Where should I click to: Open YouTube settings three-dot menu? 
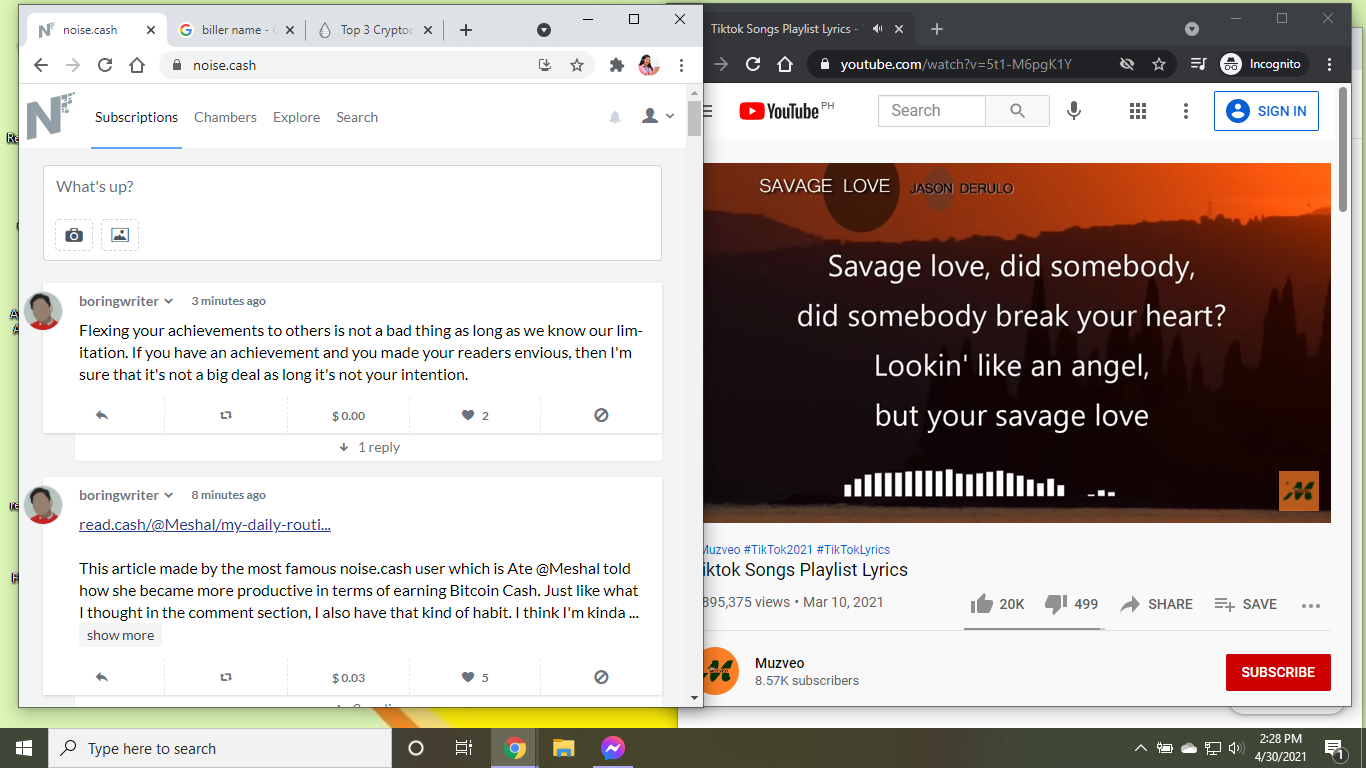tap(1186, 111)
